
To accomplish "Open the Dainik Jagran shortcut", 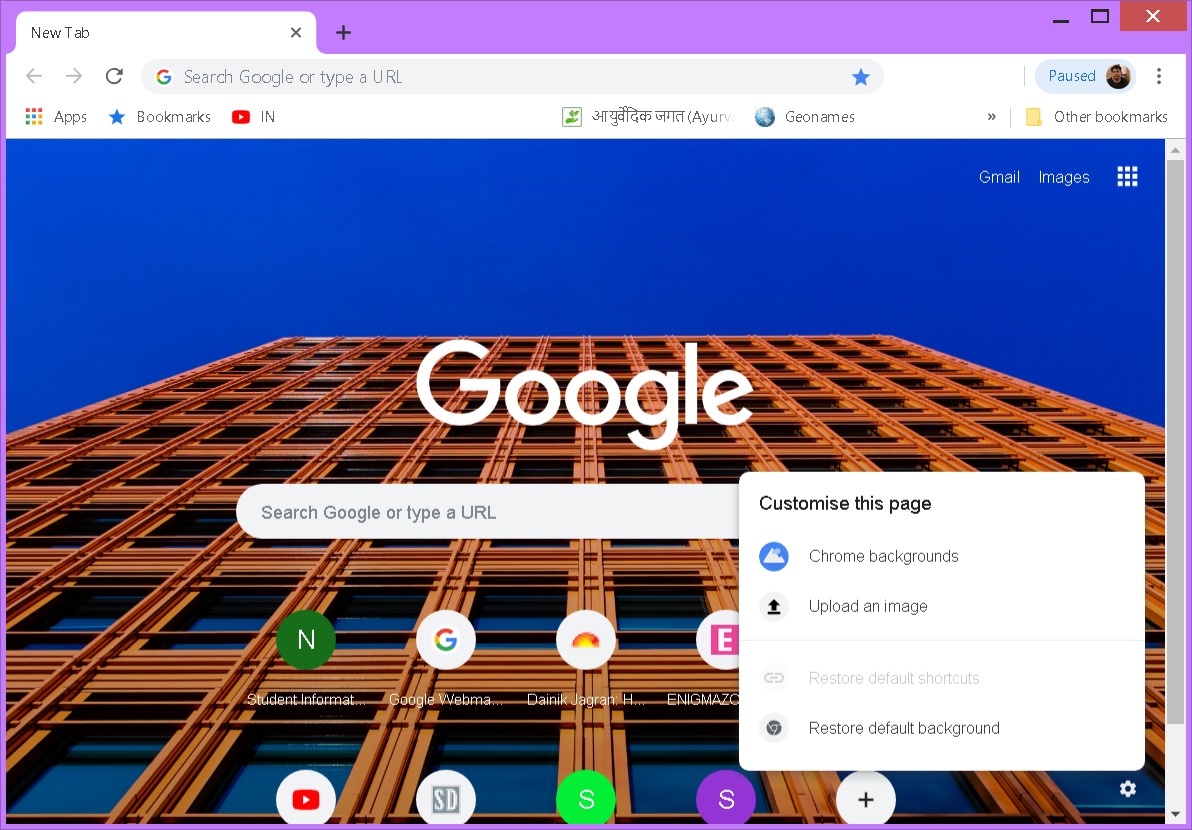I will (x=585, y=640).
